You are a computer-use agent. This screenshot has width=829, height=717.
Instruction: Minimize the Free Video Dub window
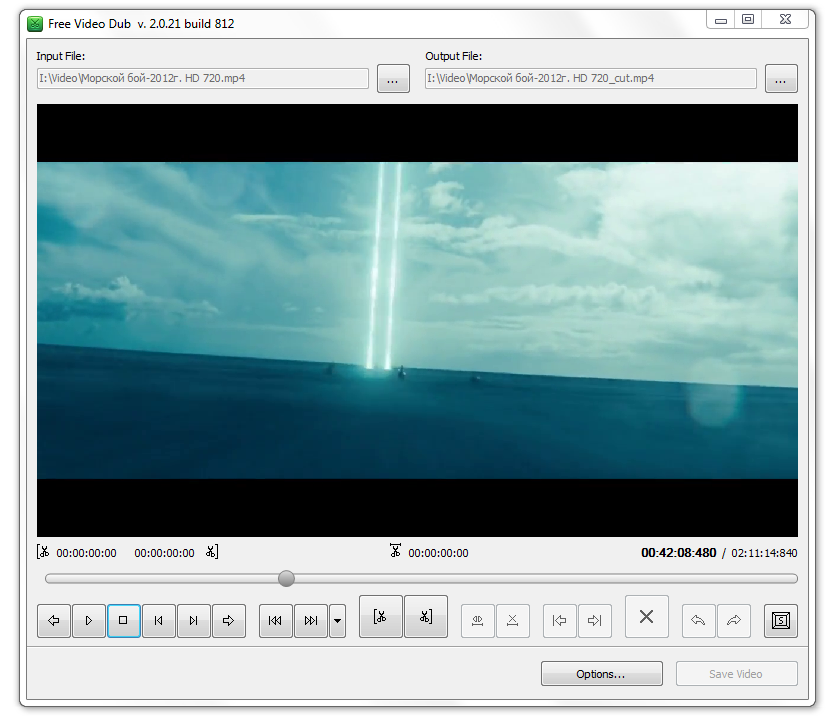click(x=721, y=20)
